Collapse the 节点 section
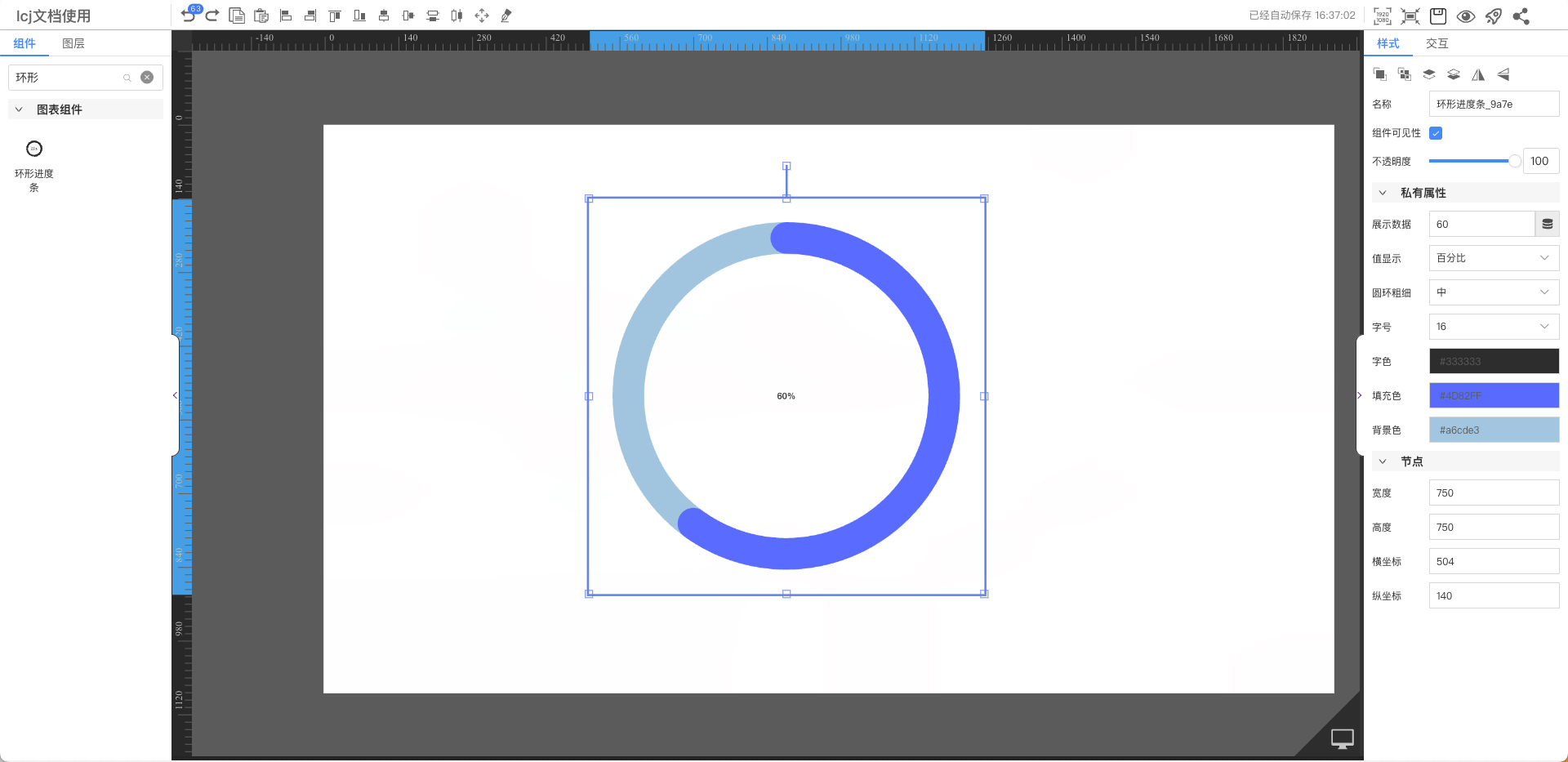The image size is (1568, 762). pyautogui.click(x=1383, y=461)
